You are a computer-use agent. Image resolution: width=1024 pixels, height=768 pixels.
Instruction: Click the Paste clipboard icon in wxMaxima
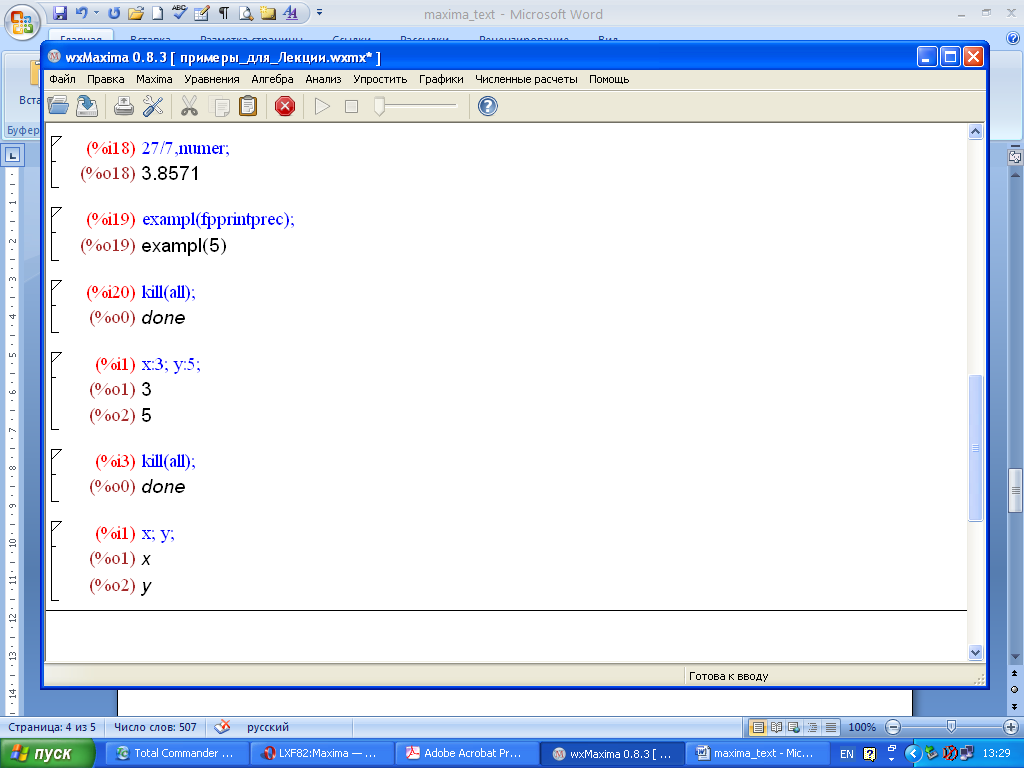(x=248, y=106)
